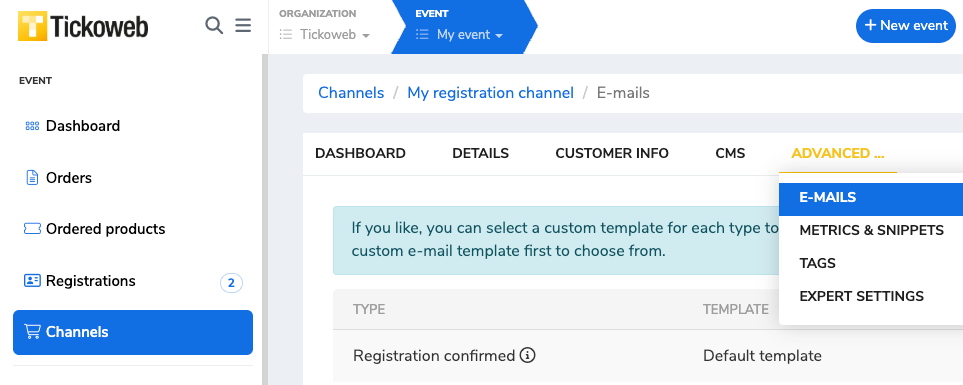Click the info icon beside Registration confirmed

[528, 355]
